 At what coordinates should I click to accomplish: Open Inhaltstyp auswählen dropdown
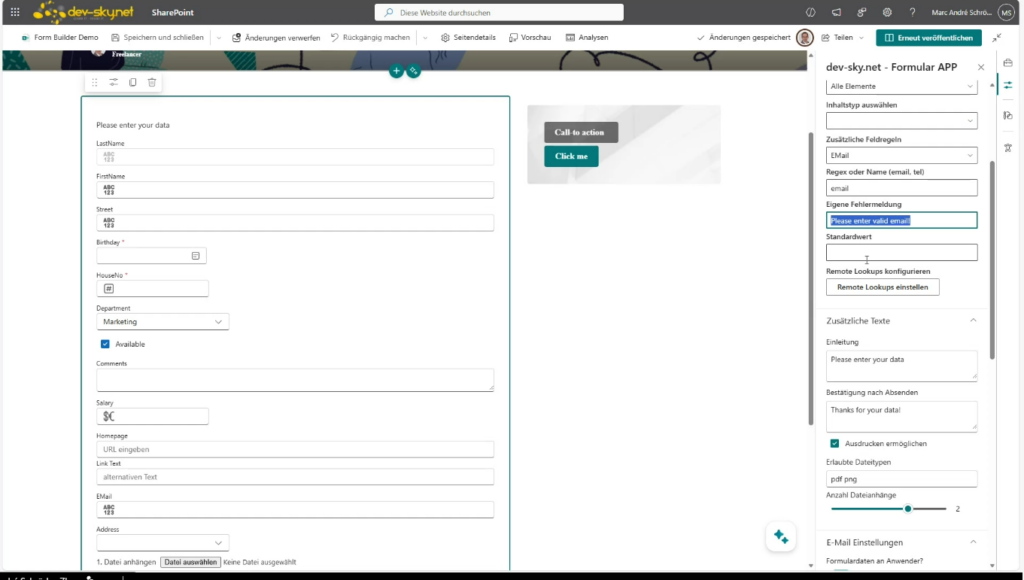click(901, 120)
